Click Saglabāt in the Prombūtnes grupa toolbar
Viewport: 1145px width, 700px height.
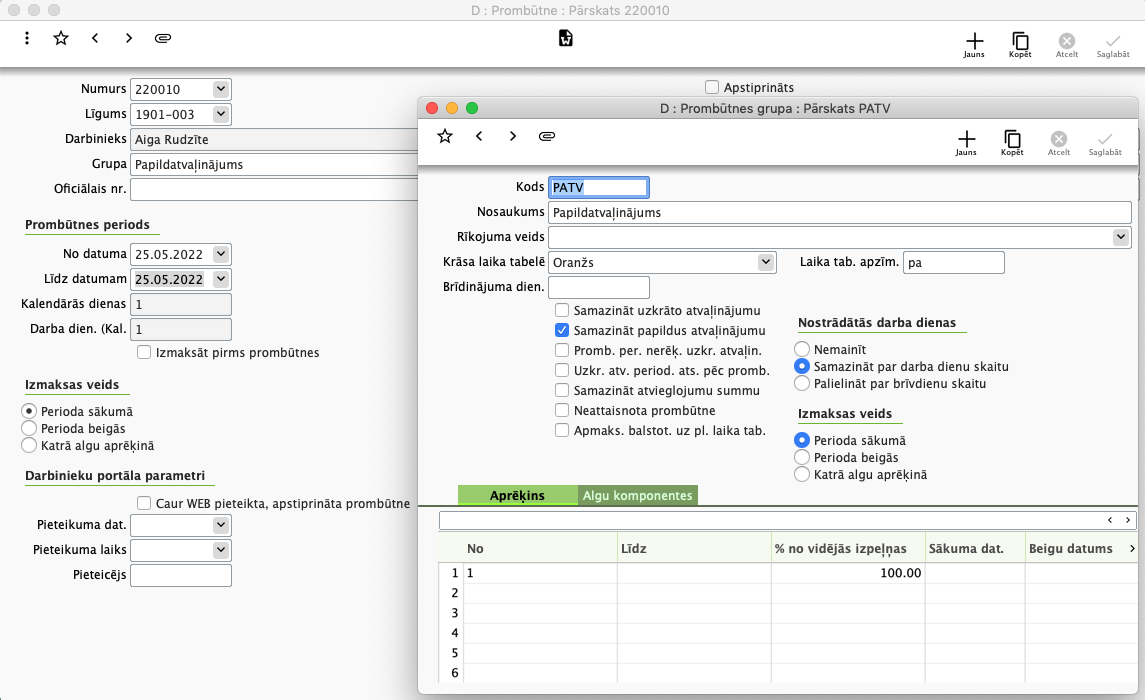[x=1105, y=143]
